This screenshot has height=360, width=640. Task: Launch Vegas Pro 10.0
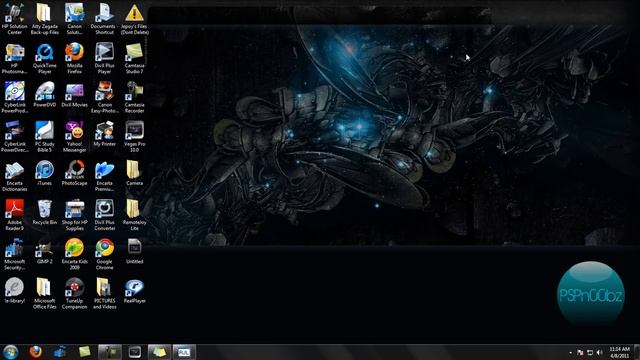tap(135, 137)
